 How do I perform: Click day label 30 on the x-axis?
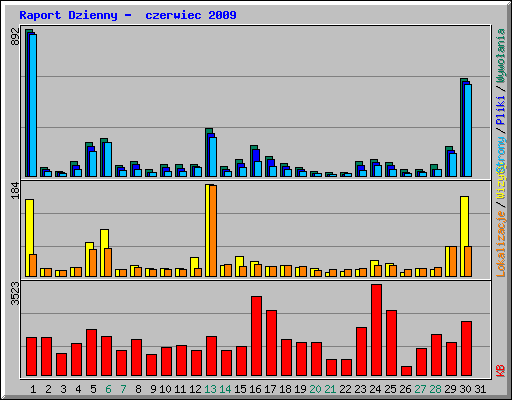click(x=465, y=389)
